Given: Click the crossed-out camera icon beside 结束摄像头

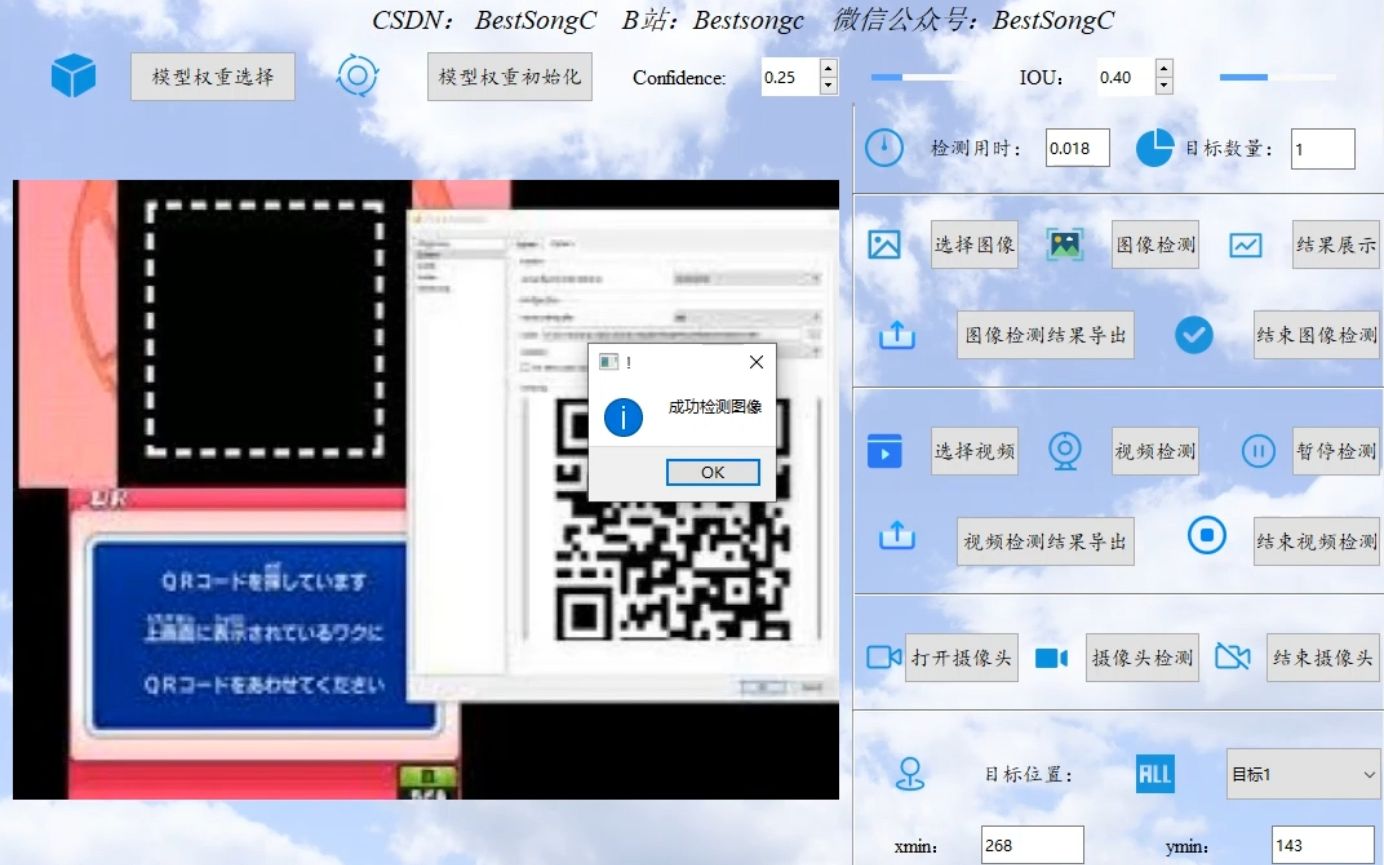Looking at the screenshot, I should pos(1233,657).
